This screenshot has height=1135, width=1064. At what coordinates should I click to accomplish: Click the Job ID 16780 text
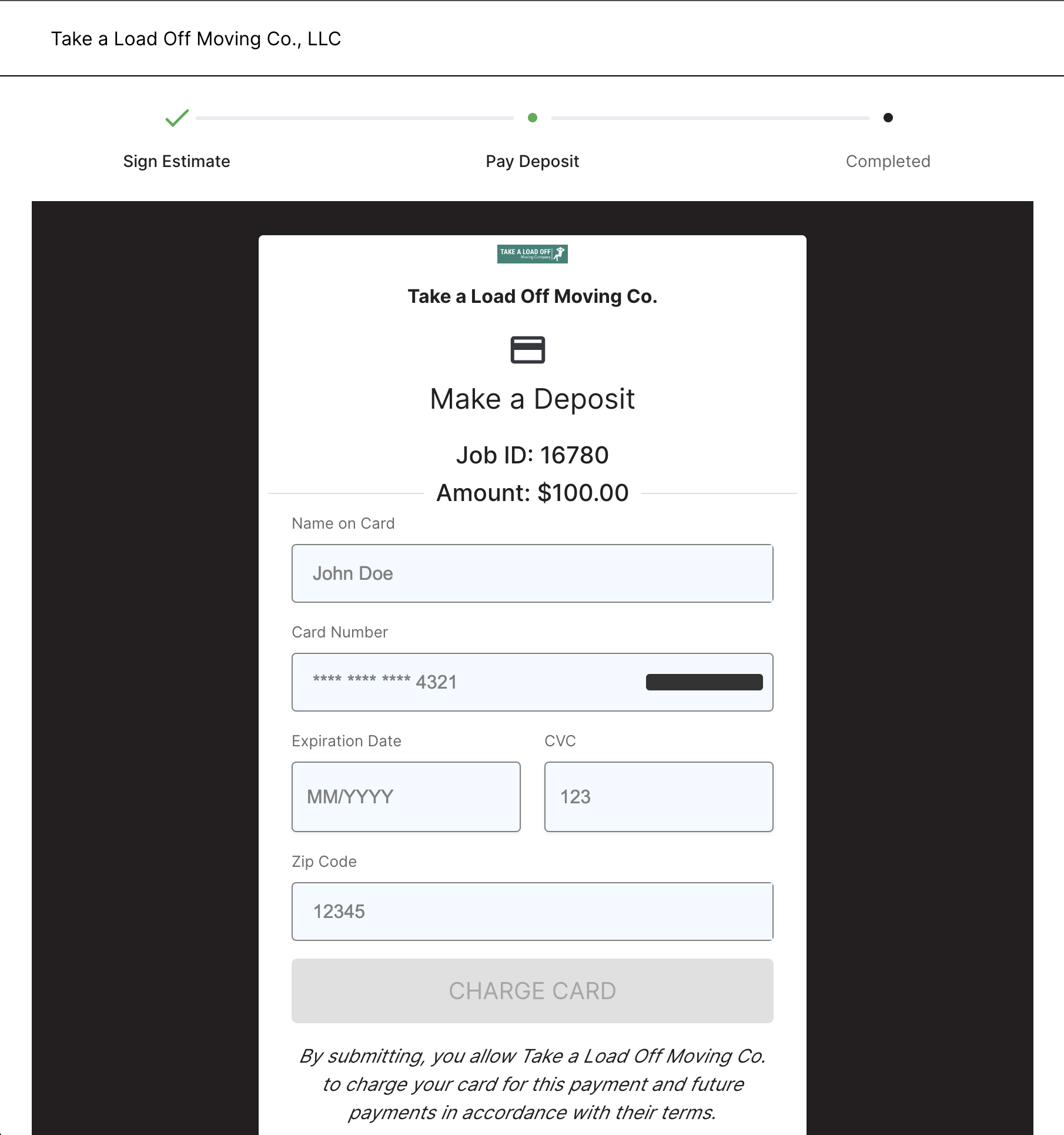[x=532, y=455]
